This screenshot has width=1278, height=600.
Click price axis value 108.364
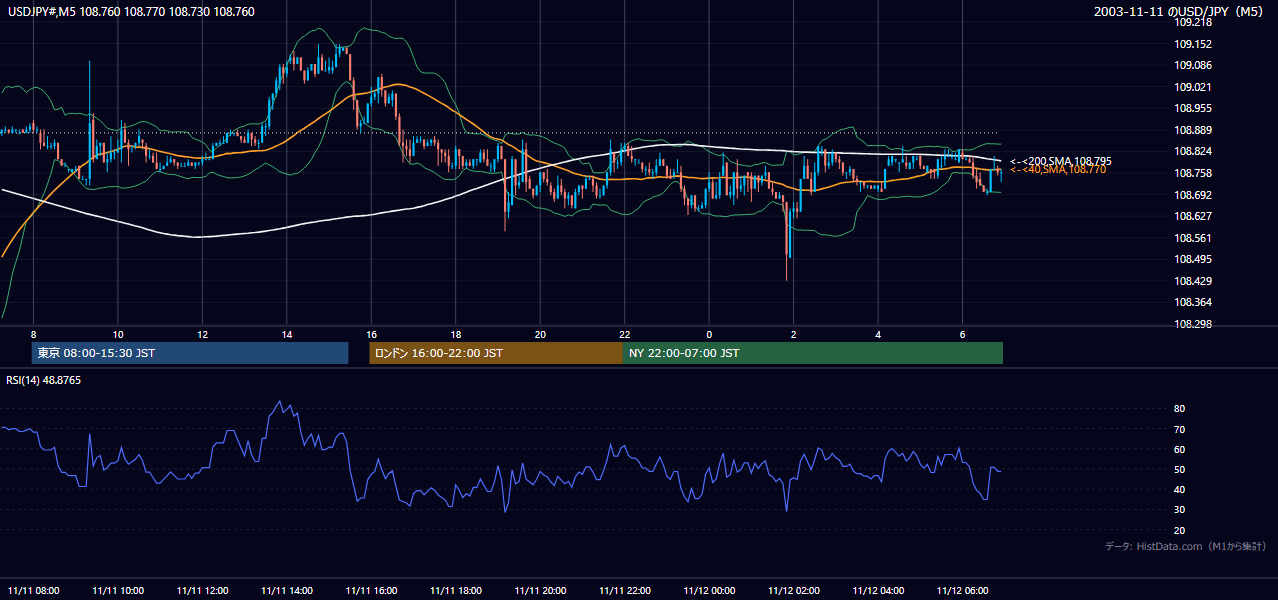tap(1193, 302)
